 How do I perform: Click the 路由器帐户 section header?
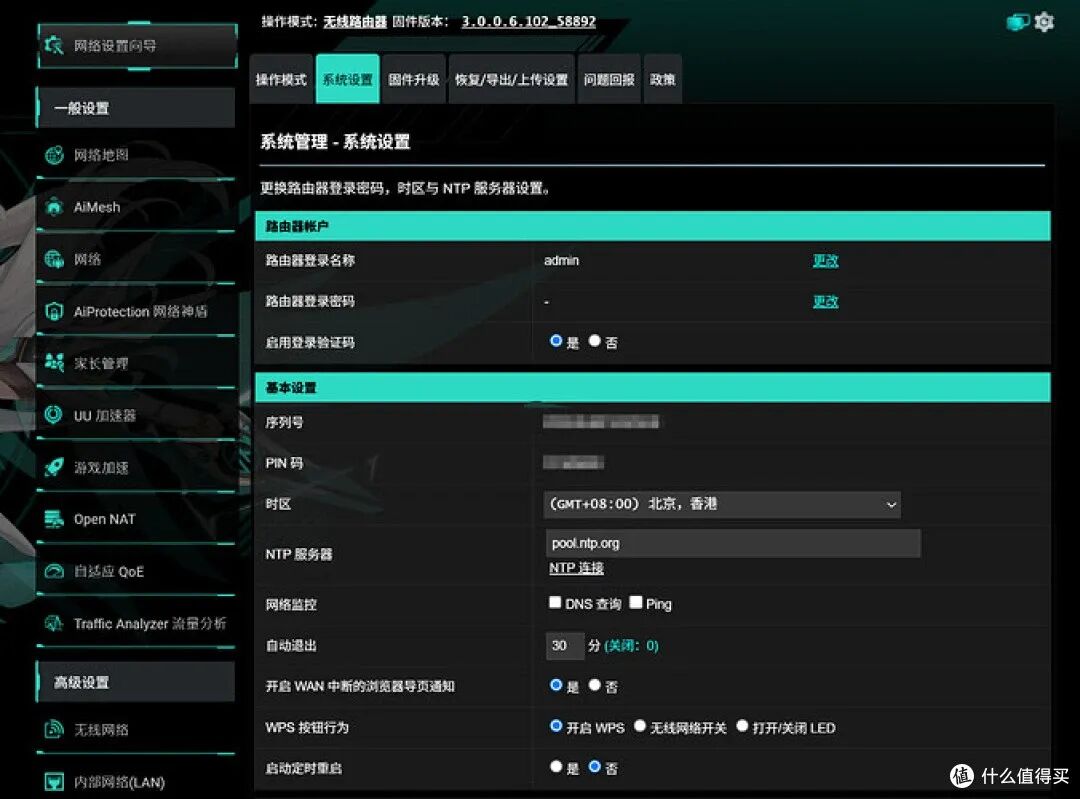pyautogui.click(x=652, y=226)
